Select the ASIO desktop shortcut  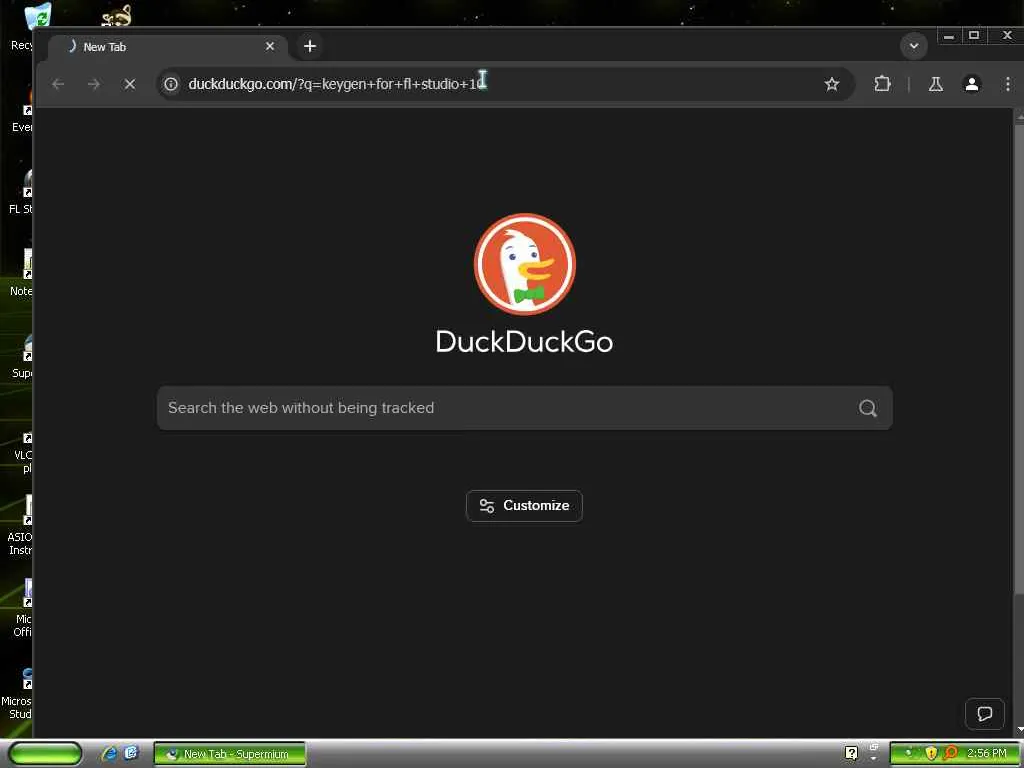point(21,525)
